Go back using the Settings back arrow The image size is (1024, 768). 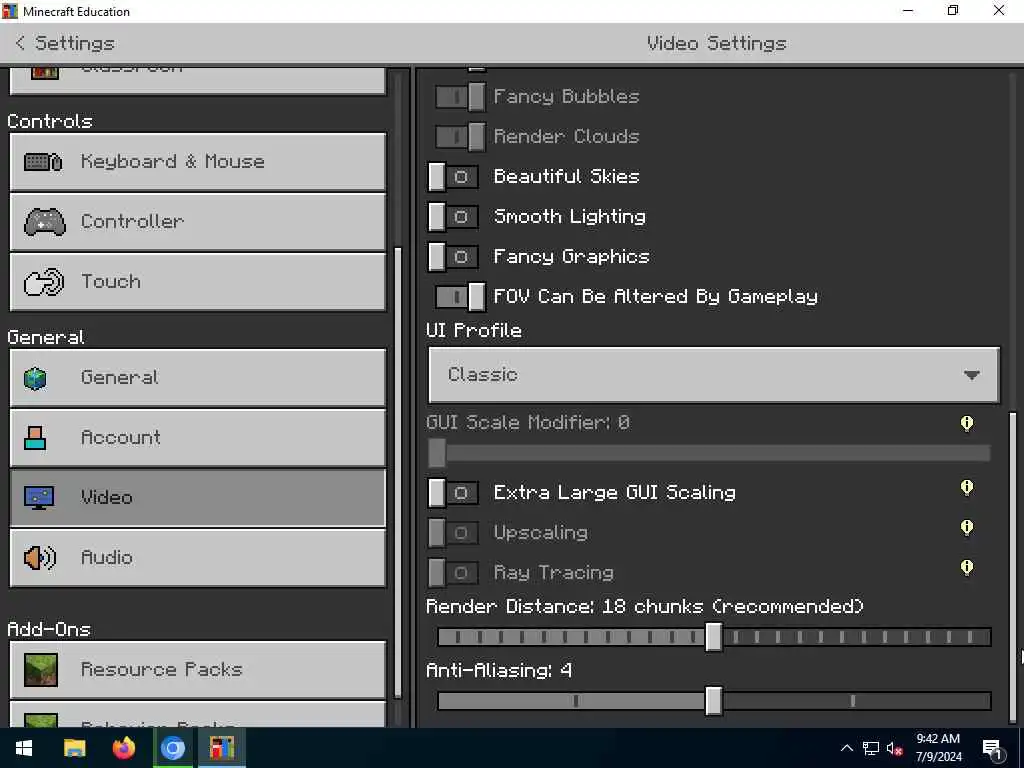pyautogui.click(x=20, y=43)
